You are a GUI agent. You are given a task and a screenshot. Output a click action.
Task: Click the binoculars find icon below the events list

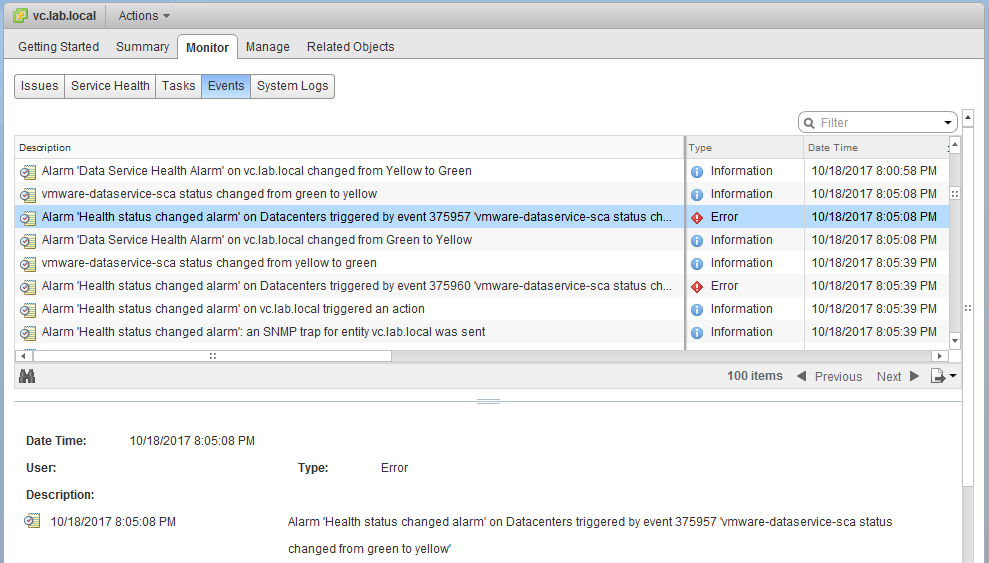[27, 376]
